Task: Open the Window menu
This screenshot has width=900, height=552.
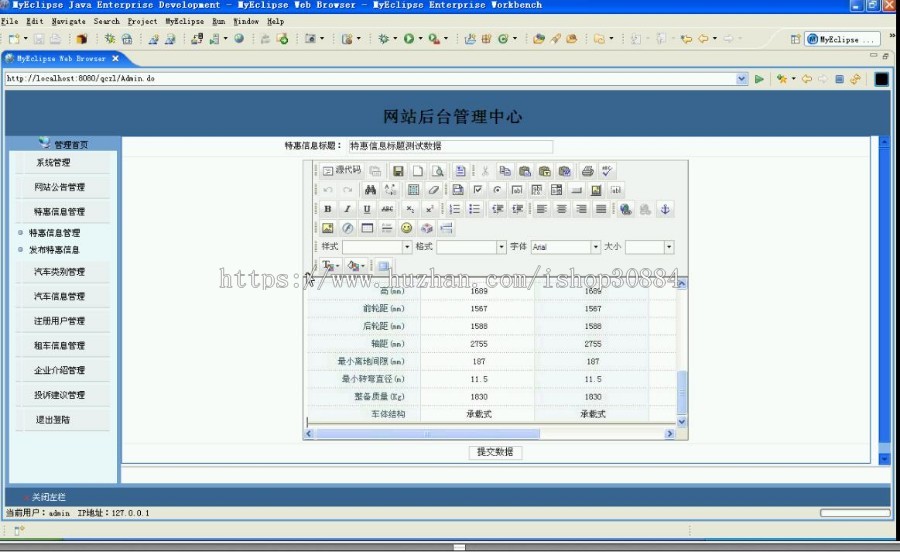Action: click(246, 21)
